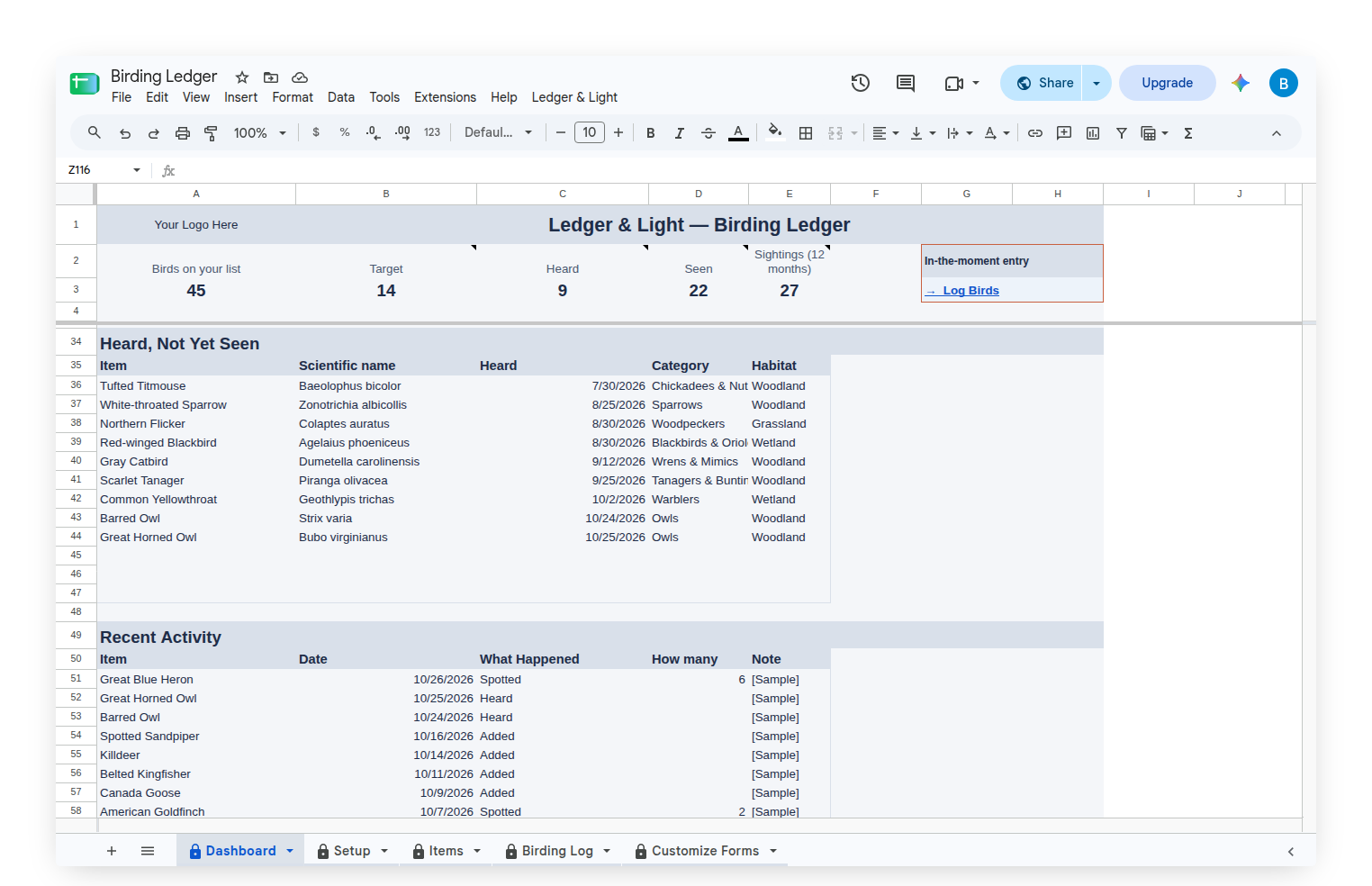Expand the name box dropdown
Viewport: 1372px width, 886px height.
click(137, 170)
